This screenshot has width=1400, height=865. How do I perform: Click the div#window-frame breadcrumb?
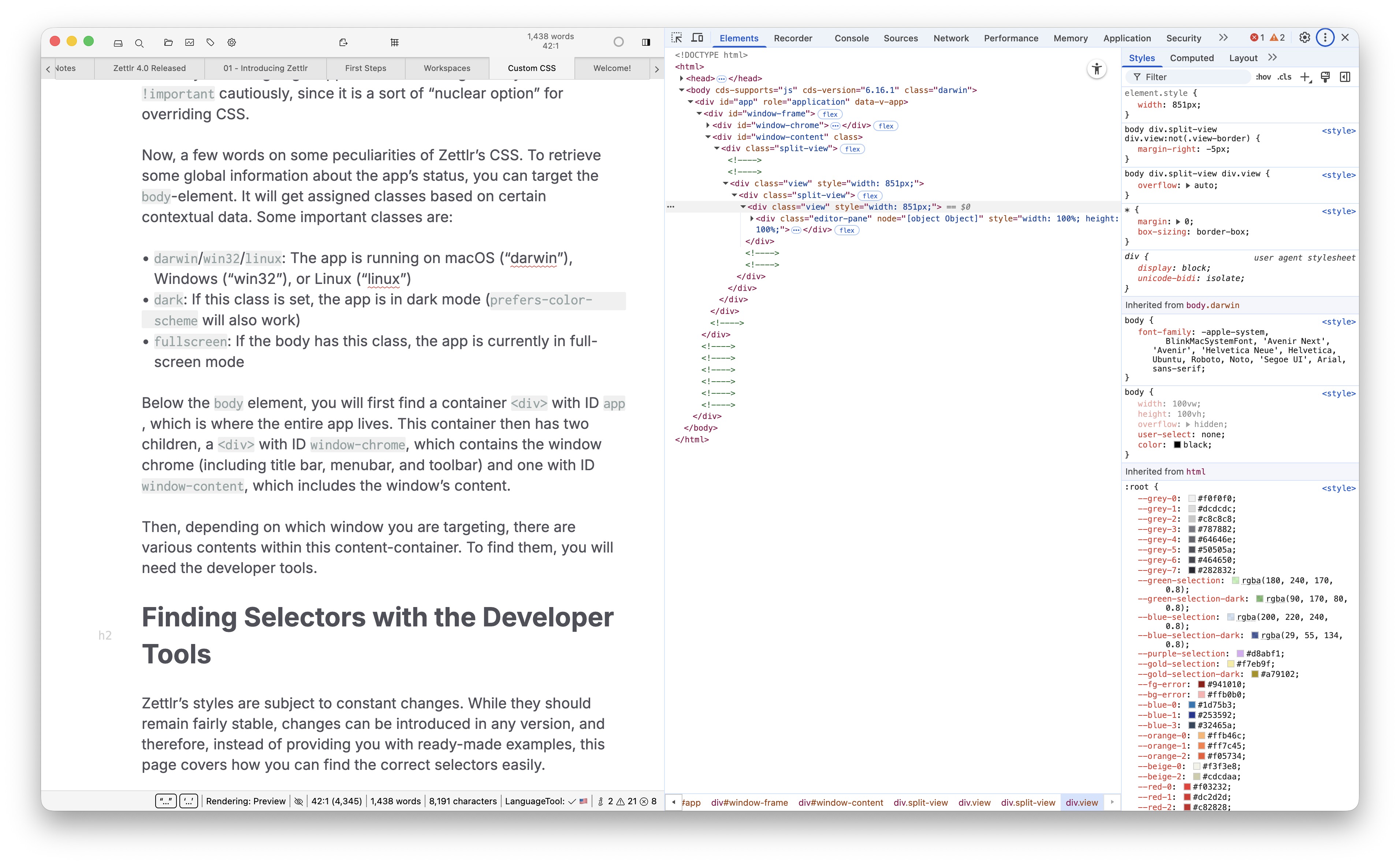pyautogui.click(x=749, y=803)
